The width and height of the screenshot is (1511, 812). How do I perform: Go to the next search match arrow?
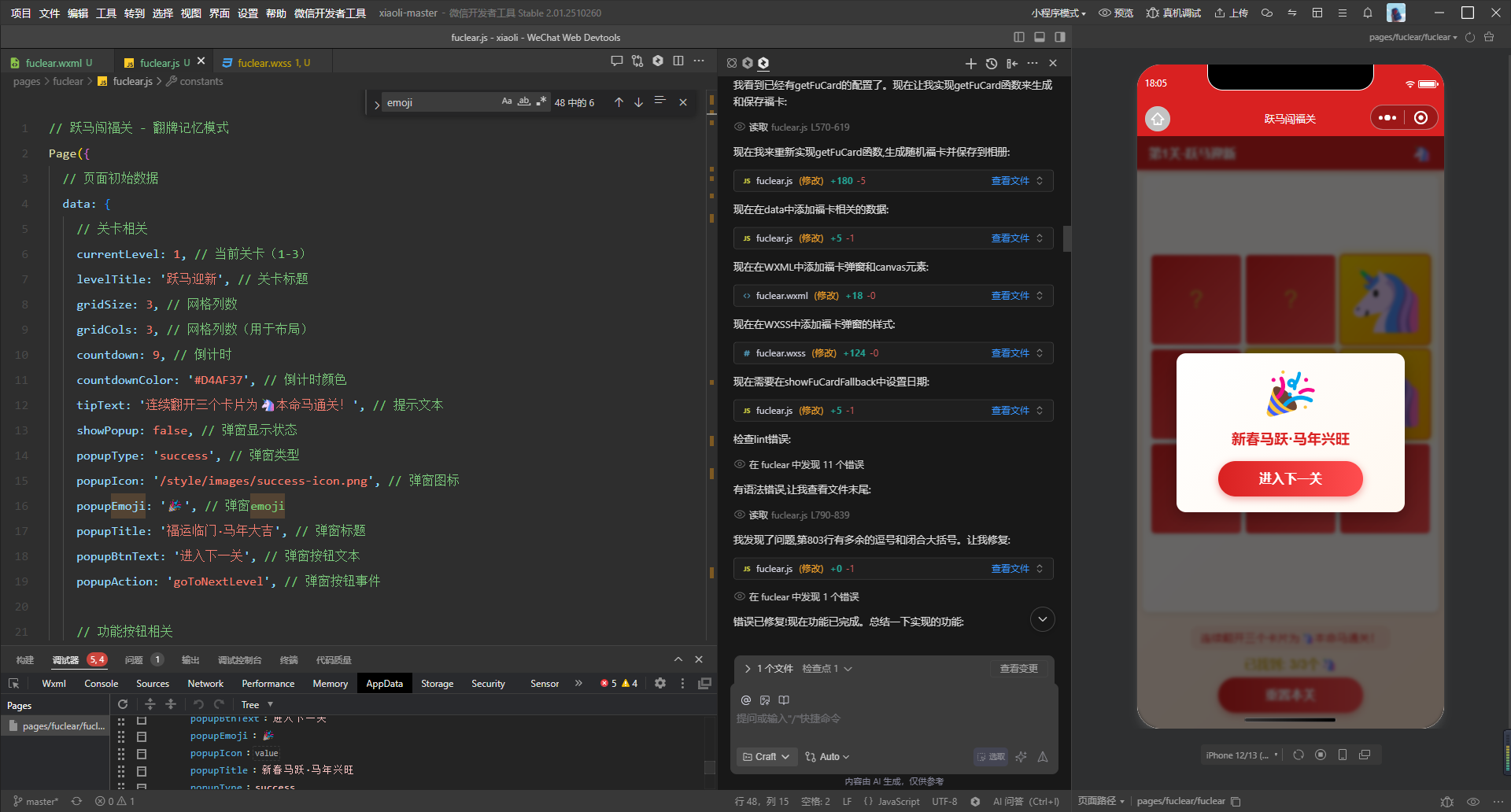point(638,102)
